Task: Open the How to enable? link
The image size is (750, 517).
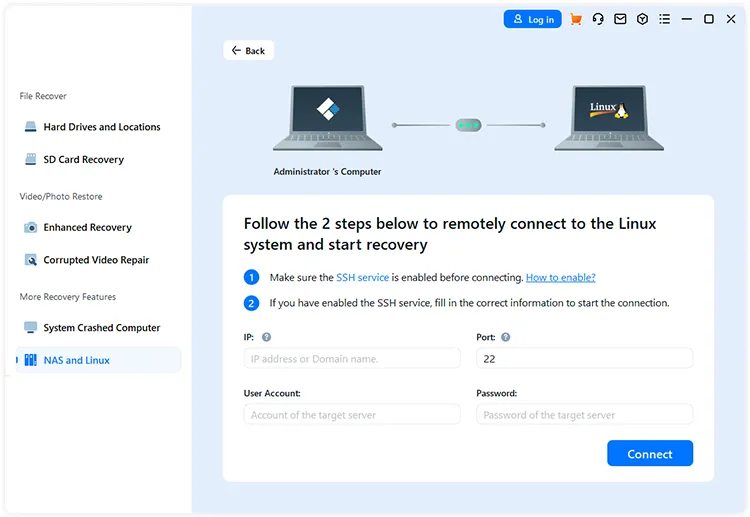Action: (x=561, y=277)
